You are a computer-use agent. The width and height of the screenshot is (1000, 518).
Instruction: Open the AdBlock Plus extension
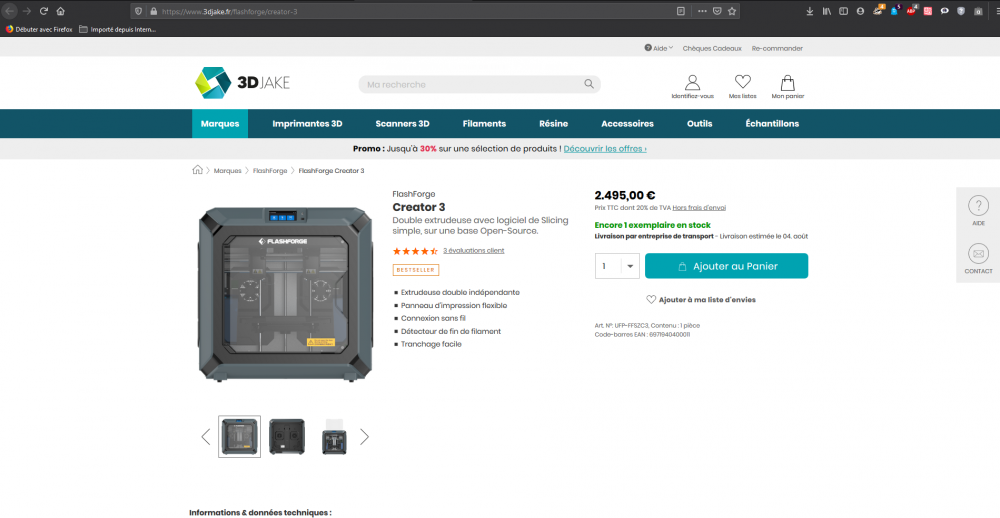(911, 11)
